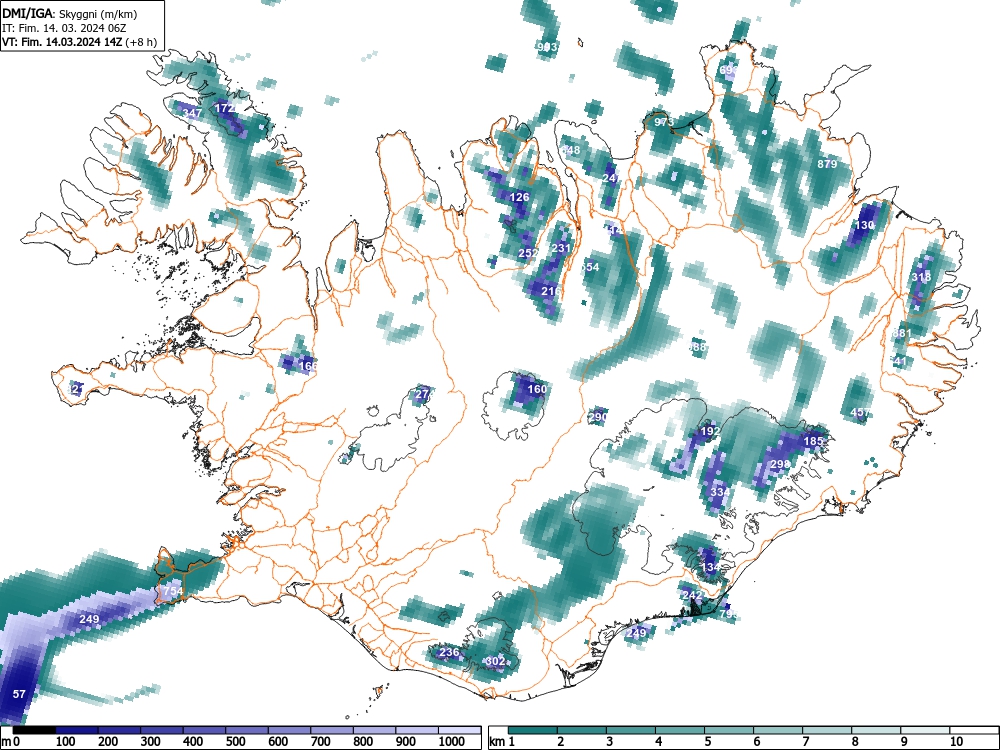Click the visibility value '252' on the map
Viewport: 1000px width, 750px height.
tap(528, 253)
